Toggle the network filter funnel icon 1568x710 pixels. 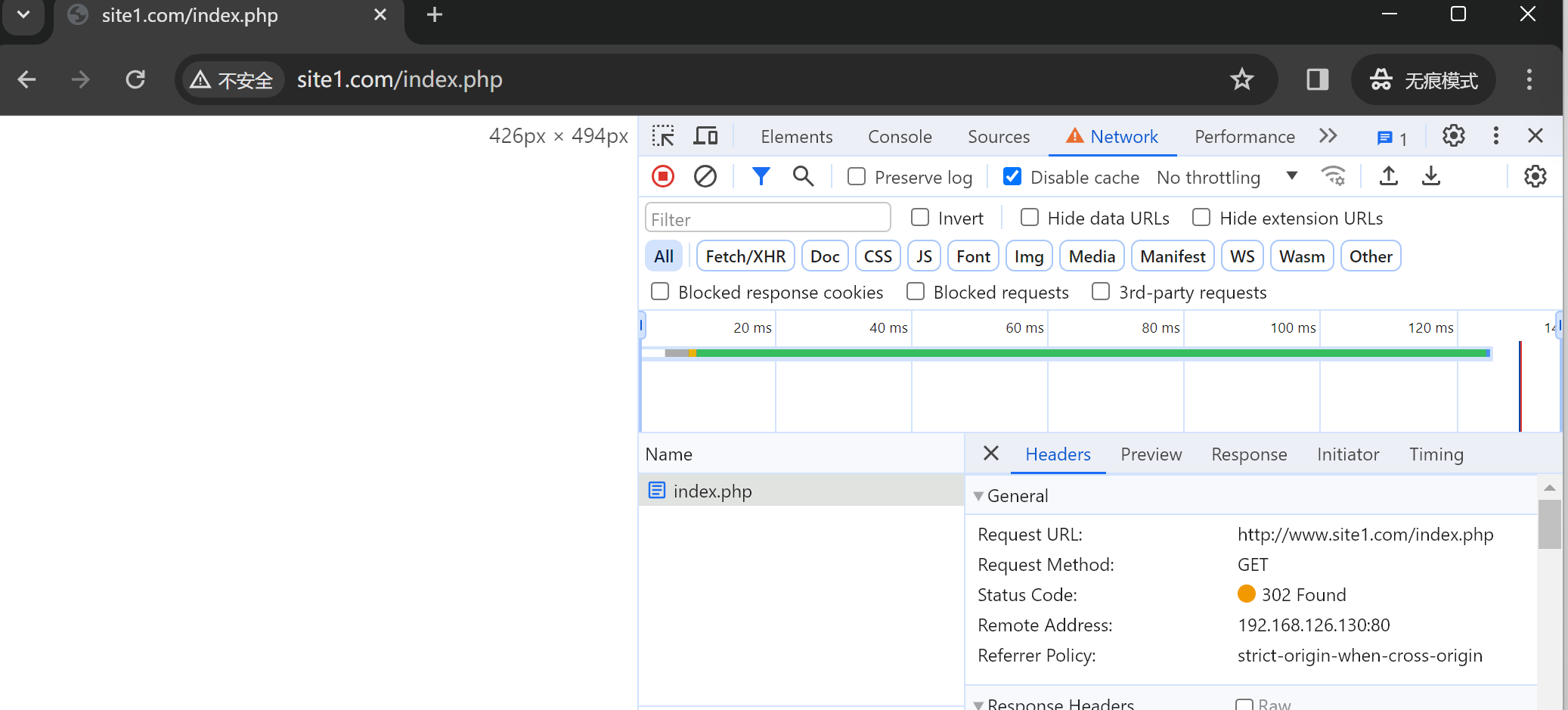761,177
